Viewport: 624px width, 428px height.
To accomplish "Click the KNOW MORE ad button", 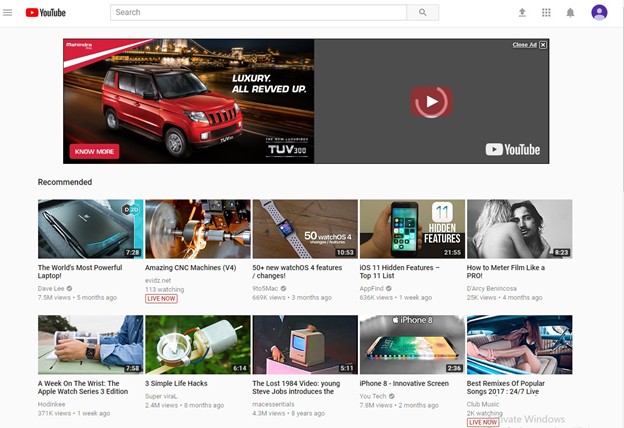I will coord(94,151).
